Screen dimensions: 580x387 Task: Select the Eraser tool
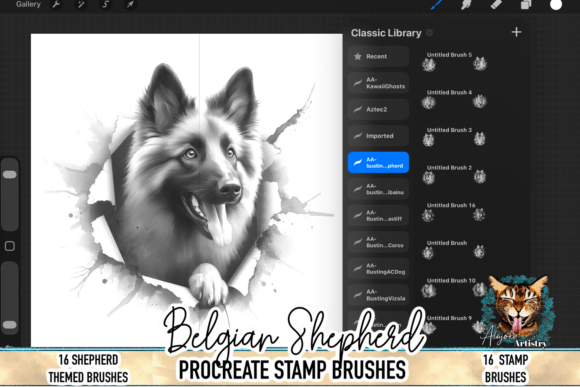click(496, 4)
